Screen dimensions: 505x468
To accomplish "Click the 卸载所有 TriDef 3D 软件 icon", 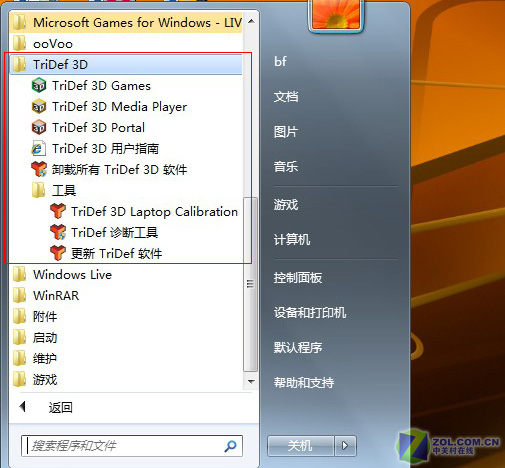I will pyautogui.click(x=39, y=169).
